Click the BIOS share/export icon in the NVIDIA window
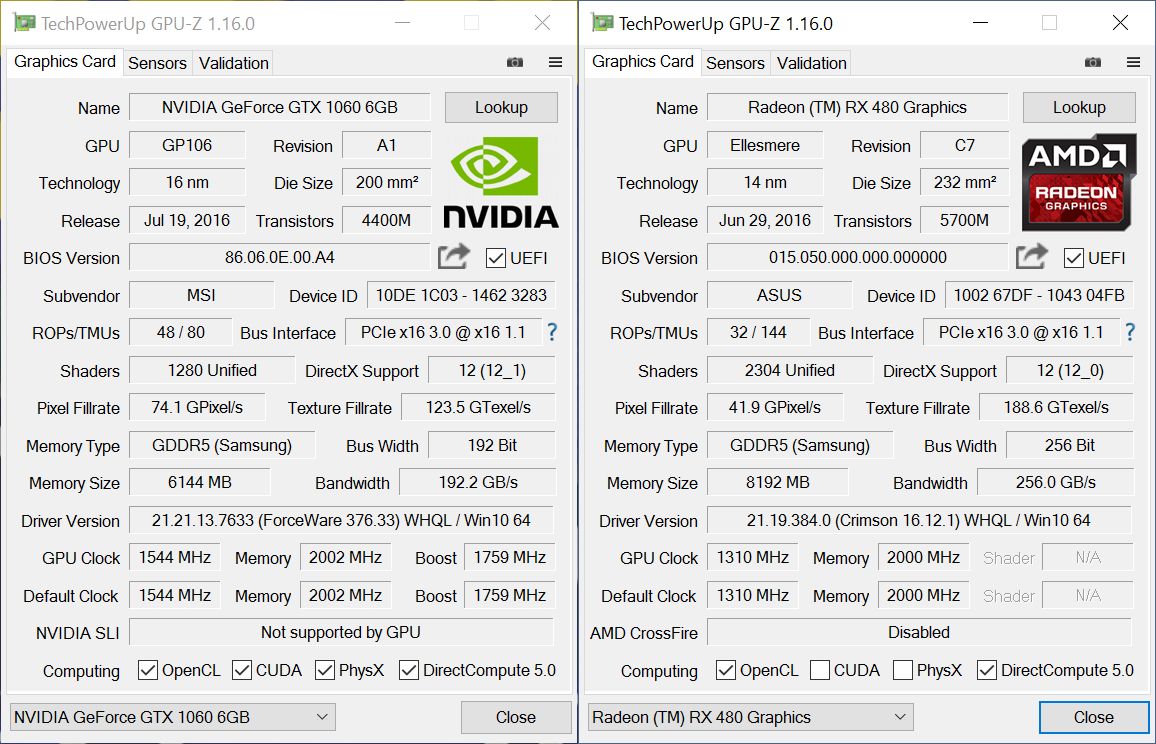Screen dimensions: 1156x744 (453, 257)
